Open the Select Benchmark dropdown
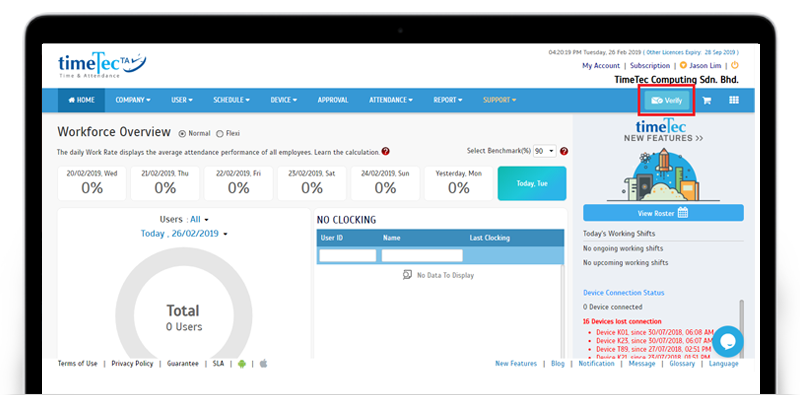 point(544,152)
